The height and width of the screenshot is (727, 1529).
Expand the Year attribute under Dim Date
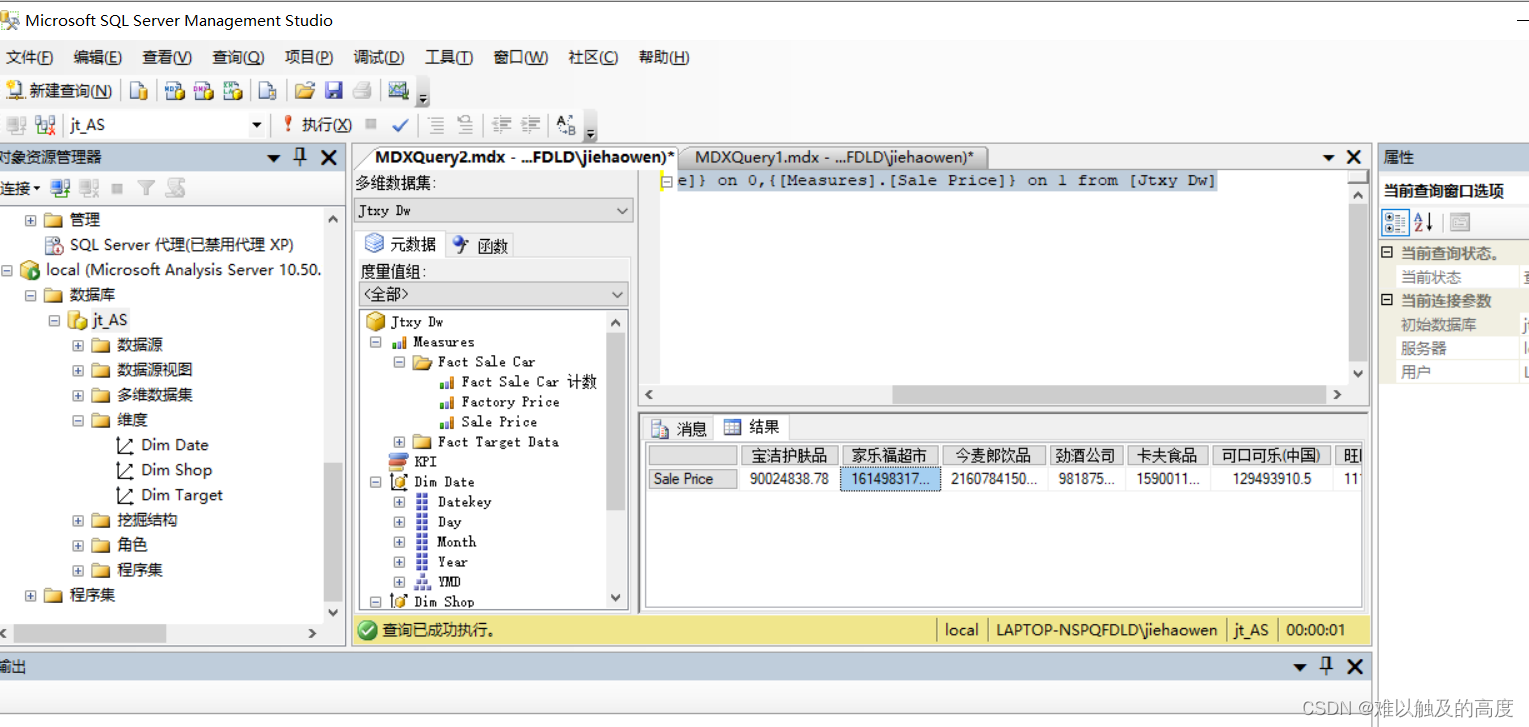tap(399, 562)
